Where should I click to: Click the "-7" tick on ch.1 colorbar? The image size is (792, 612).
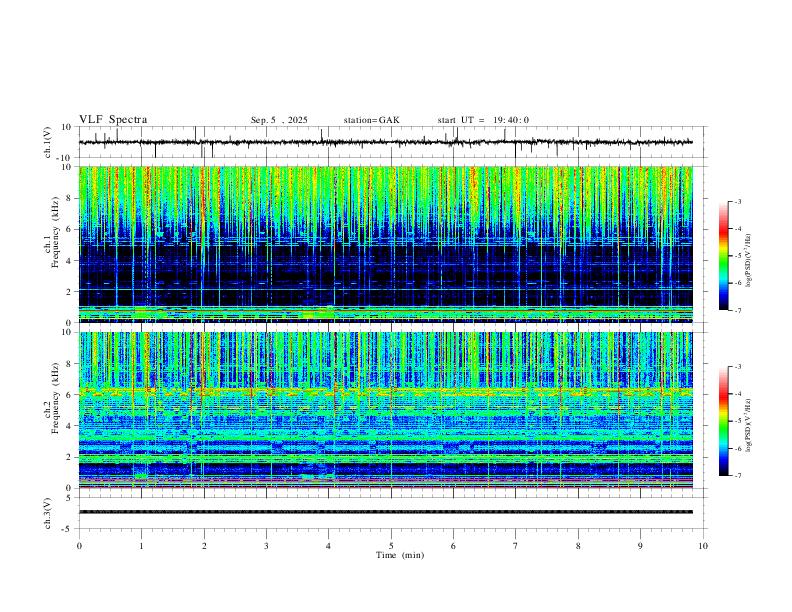pyautogui.click(x=737, y=310)
